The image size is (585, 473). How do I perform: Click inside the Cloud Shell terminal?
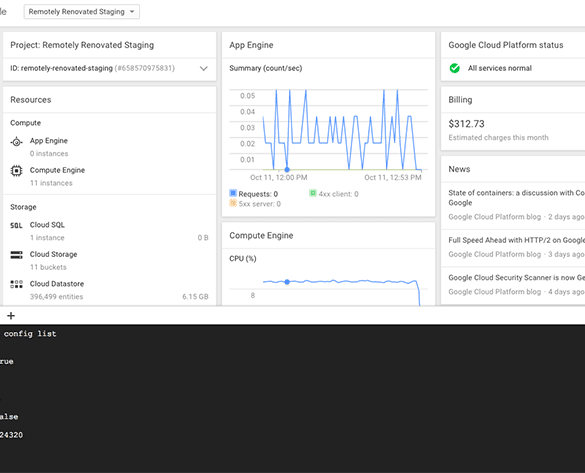coord(292,398)
